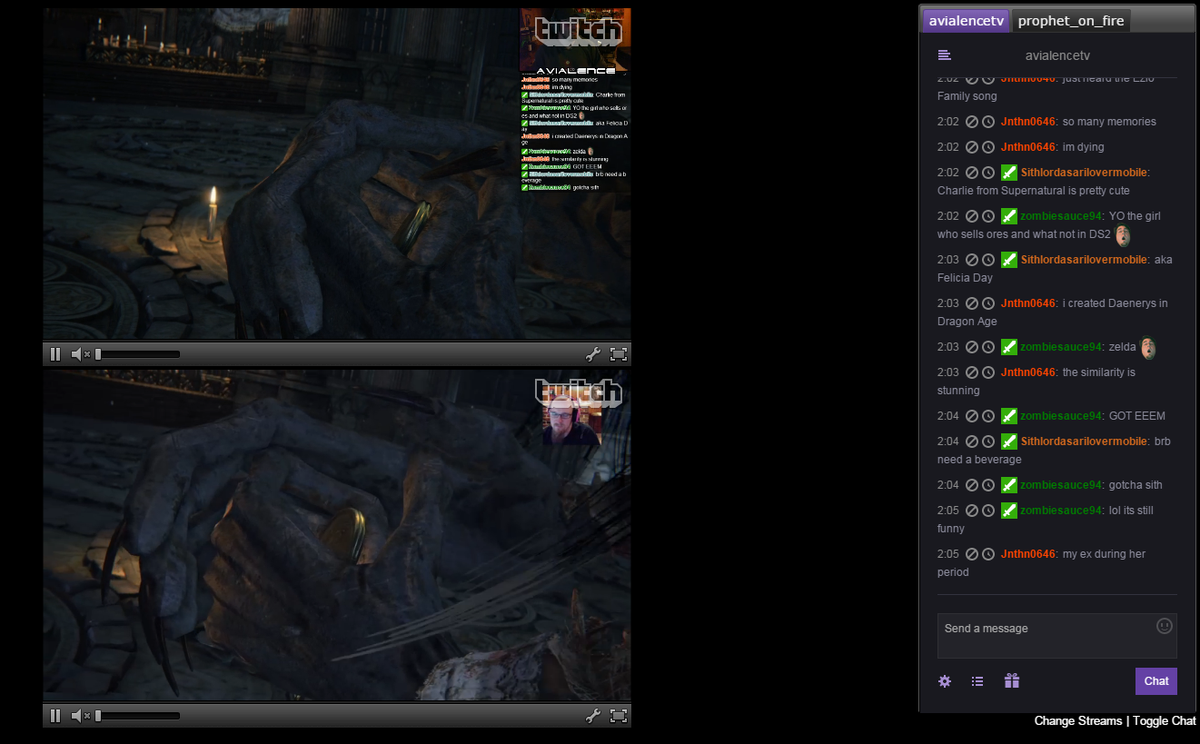Image resolution: width=1200 pixels, height=744 pixels.
Task: Click the purple Chat send button
Action: tap(1156, 681)
